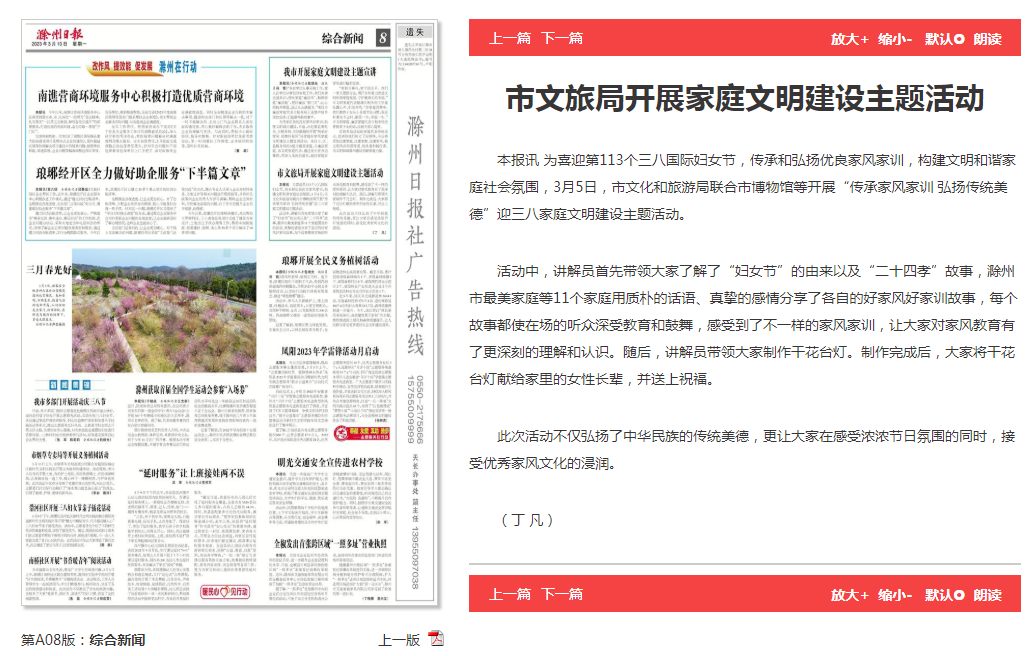The image size is (1029, 656).
Task: Open the 琅琊经开区全力做好助企服务 headline
Action: (141, 173)
